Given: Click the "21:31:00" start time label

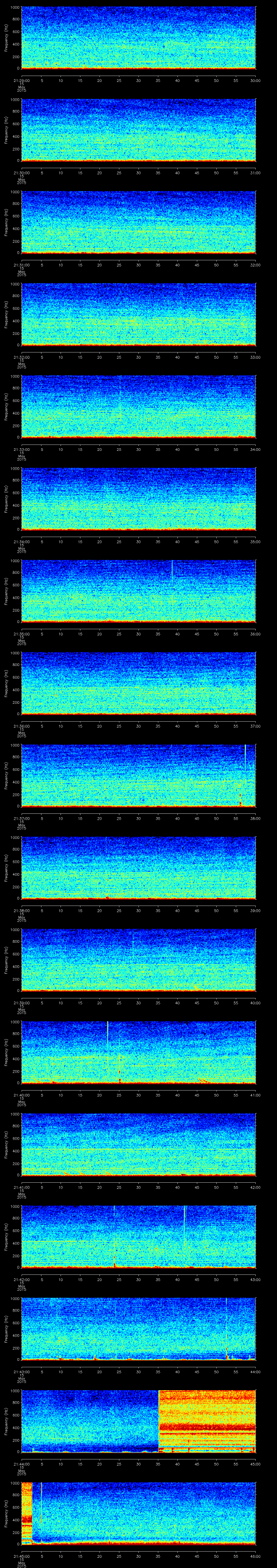Looking at the screenshot, I should coord(21,265).
